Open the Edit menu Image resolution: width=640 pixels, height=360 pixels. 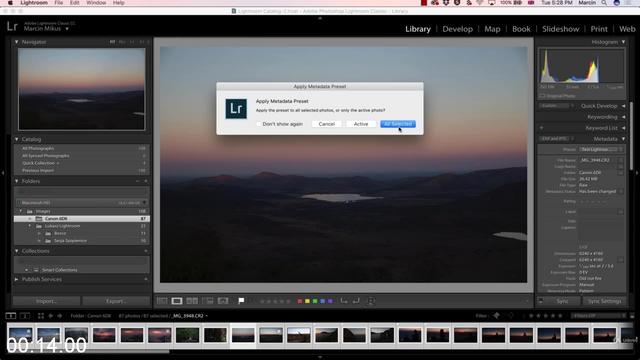[74, 3]
